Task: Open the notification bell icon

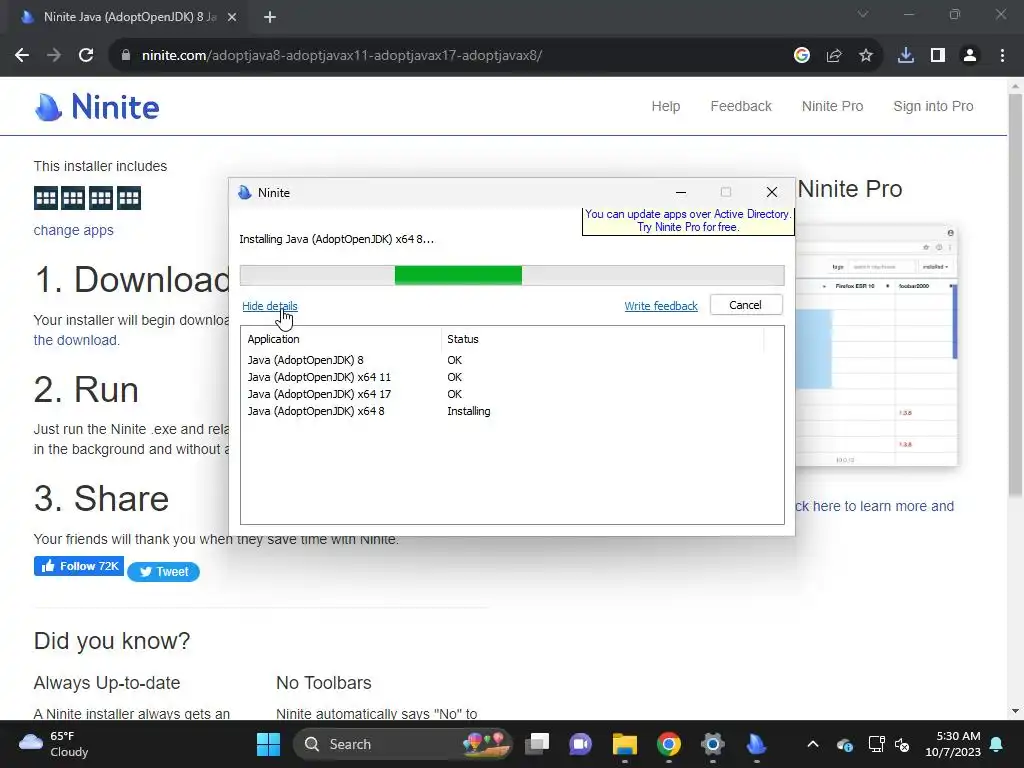Action: point(997,744)
